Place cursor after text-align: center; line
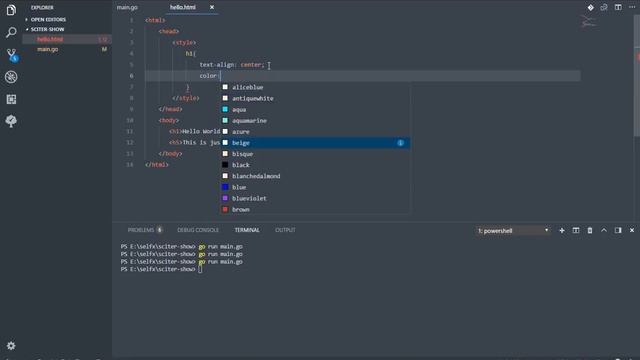Image resolution: width=640 pixels, height=360 pixels. click(265, 65)
